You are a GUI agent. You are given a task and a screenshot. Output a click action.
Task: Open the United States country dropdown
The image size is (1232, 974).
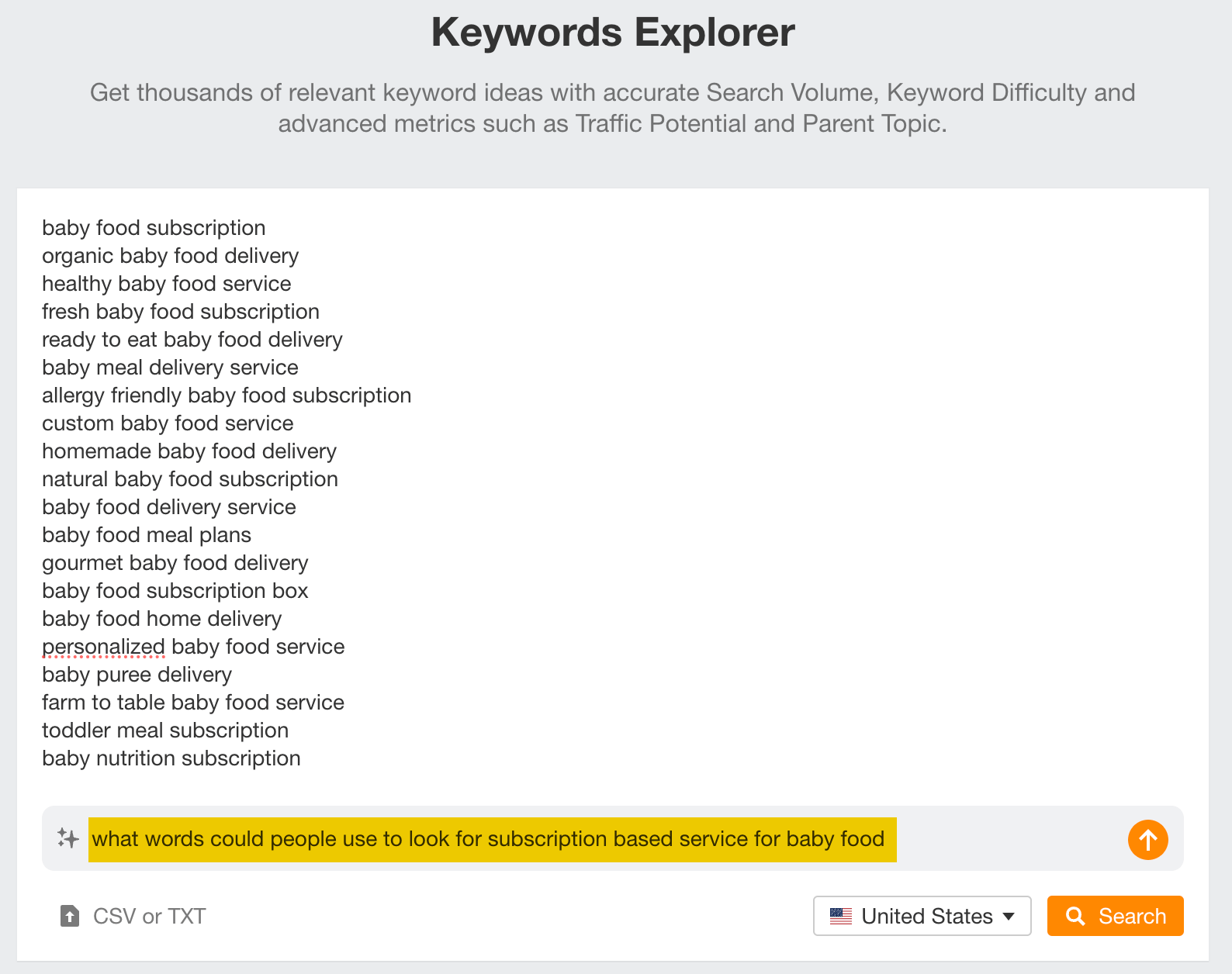pos(922,916)
